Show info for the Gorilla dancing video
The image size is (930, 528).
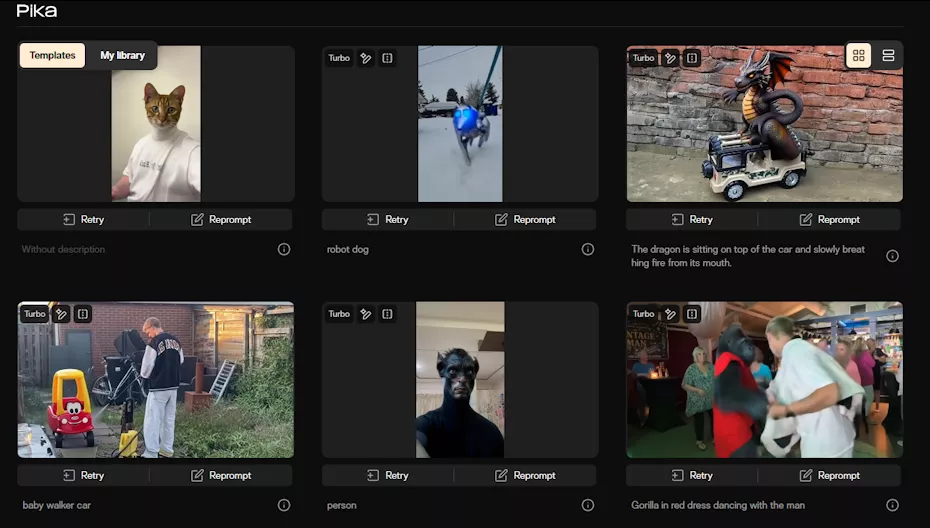[x=892, y=505]
